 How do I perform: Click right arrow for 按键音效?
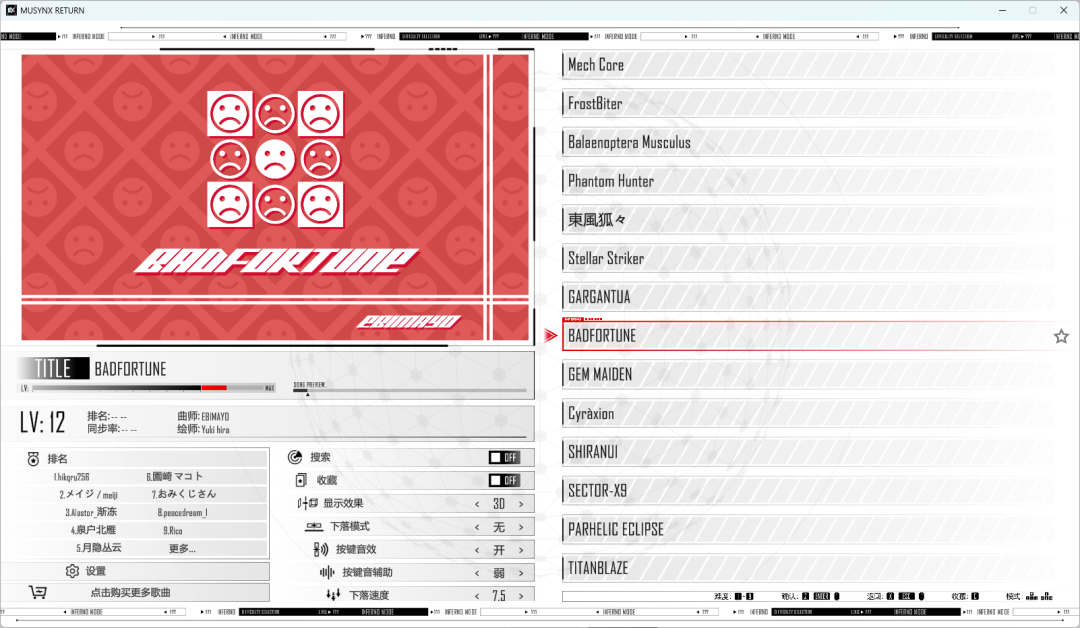(x=521, y=550)
